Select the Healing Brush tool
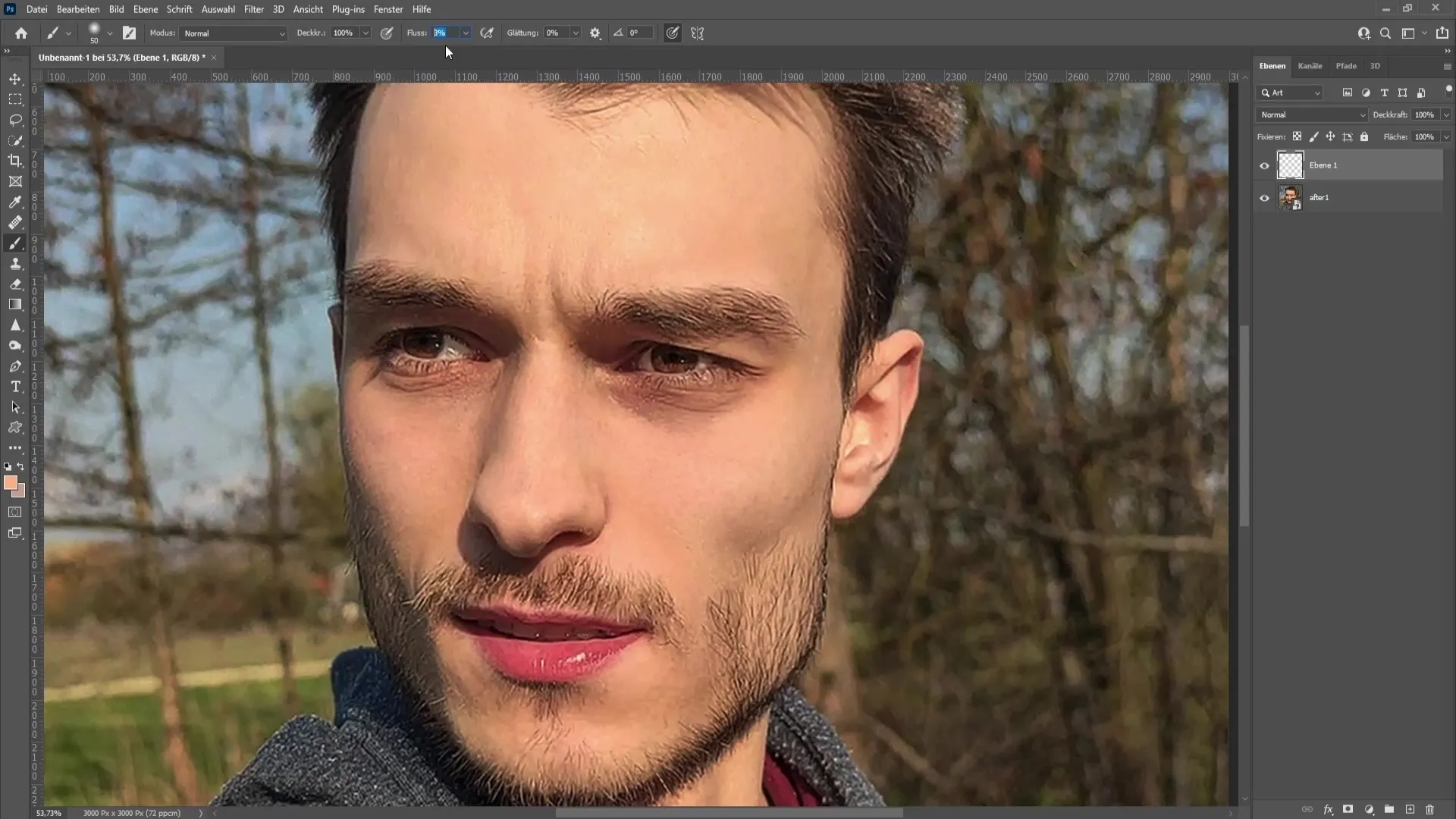Image resolution: width=1456 pixels, height=819 pixels. click(x=15, y=222)
